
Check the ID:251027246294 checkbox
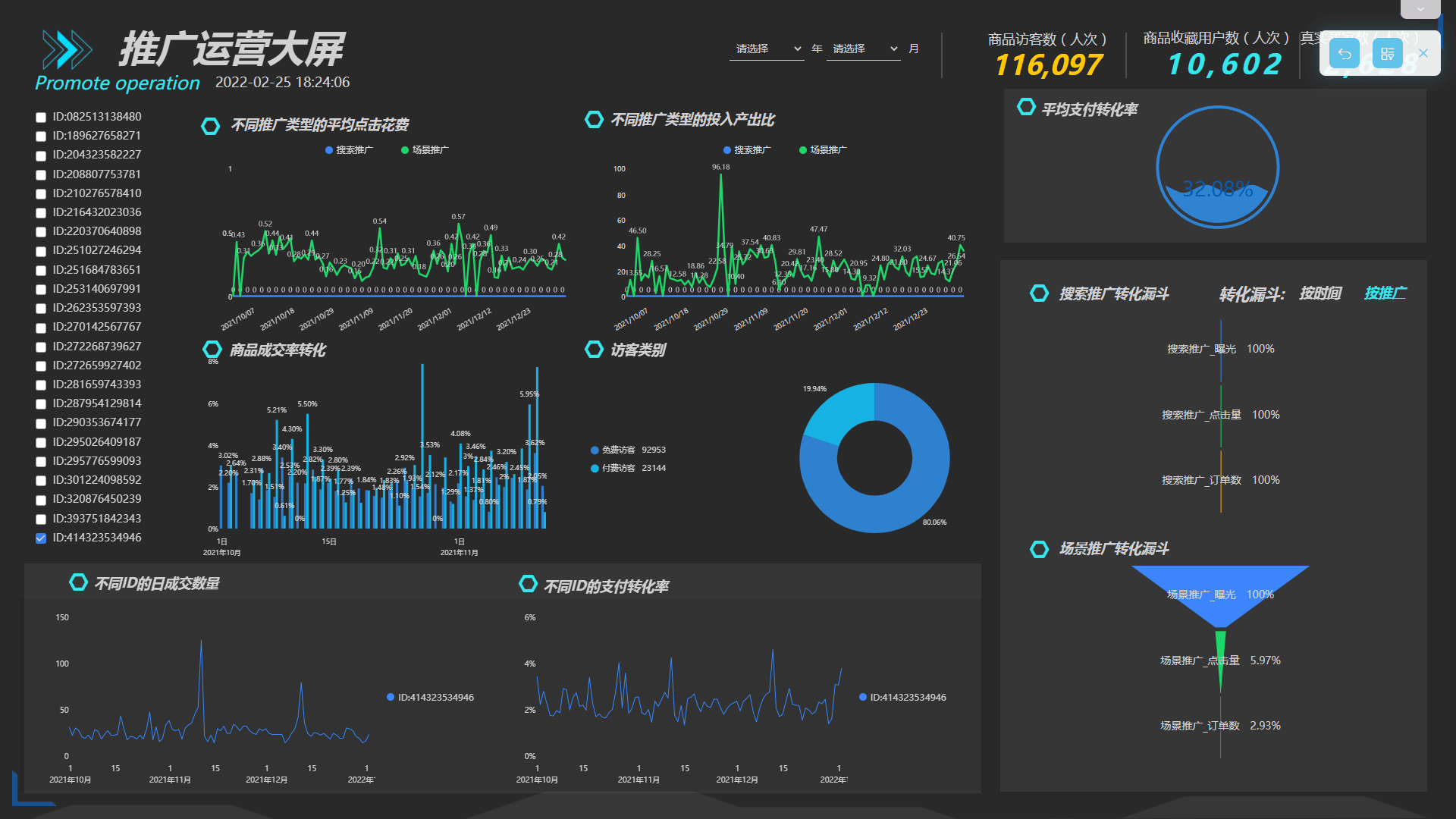[41, 251]
